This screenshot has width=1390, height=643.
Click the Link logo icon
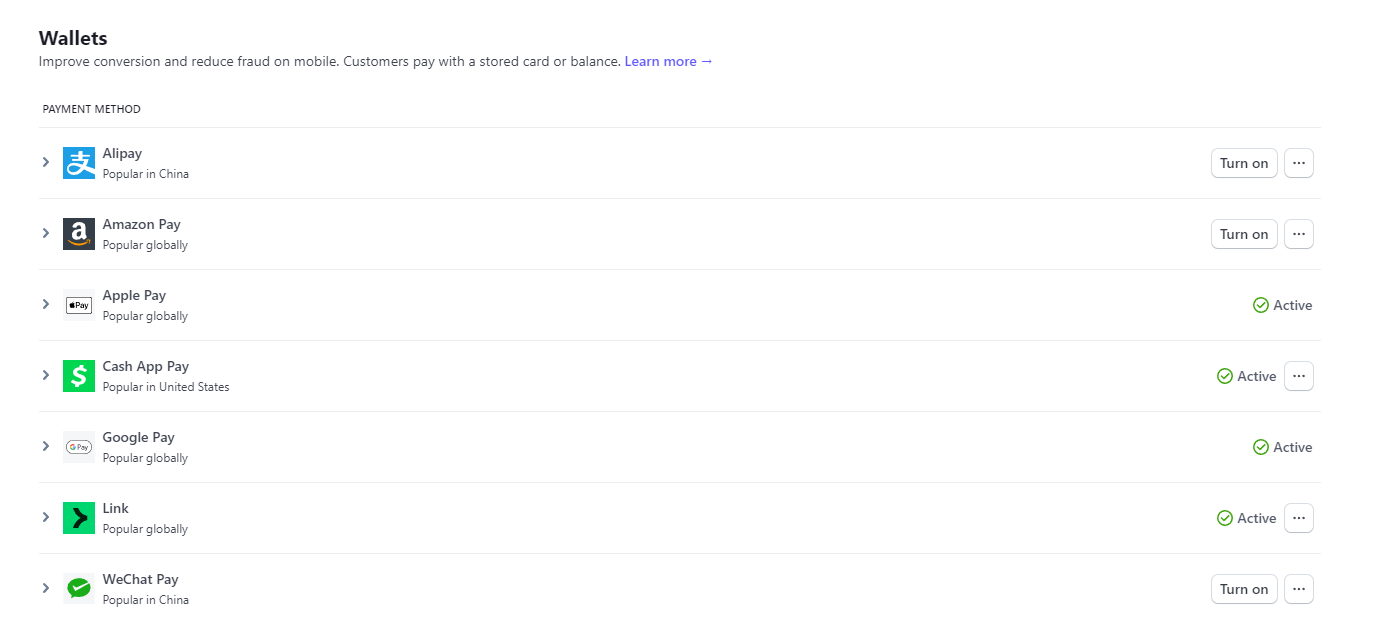79,518
